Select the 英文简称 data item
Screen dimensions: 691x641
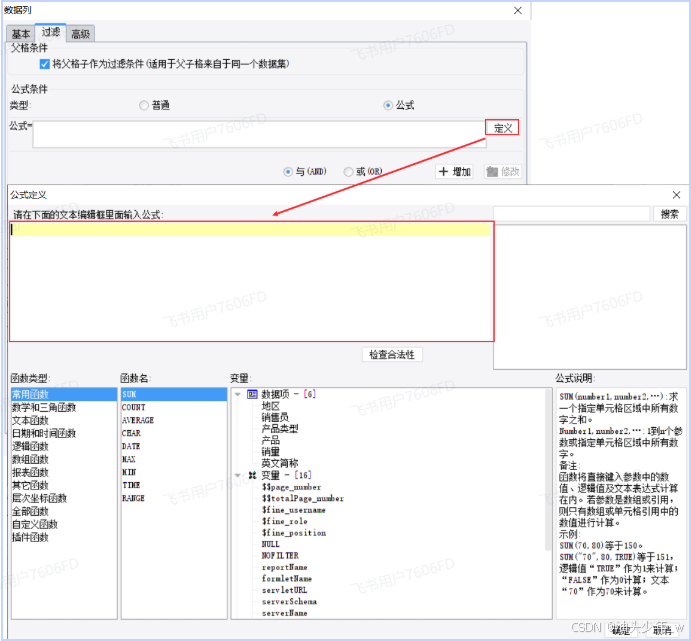point(280,463)
